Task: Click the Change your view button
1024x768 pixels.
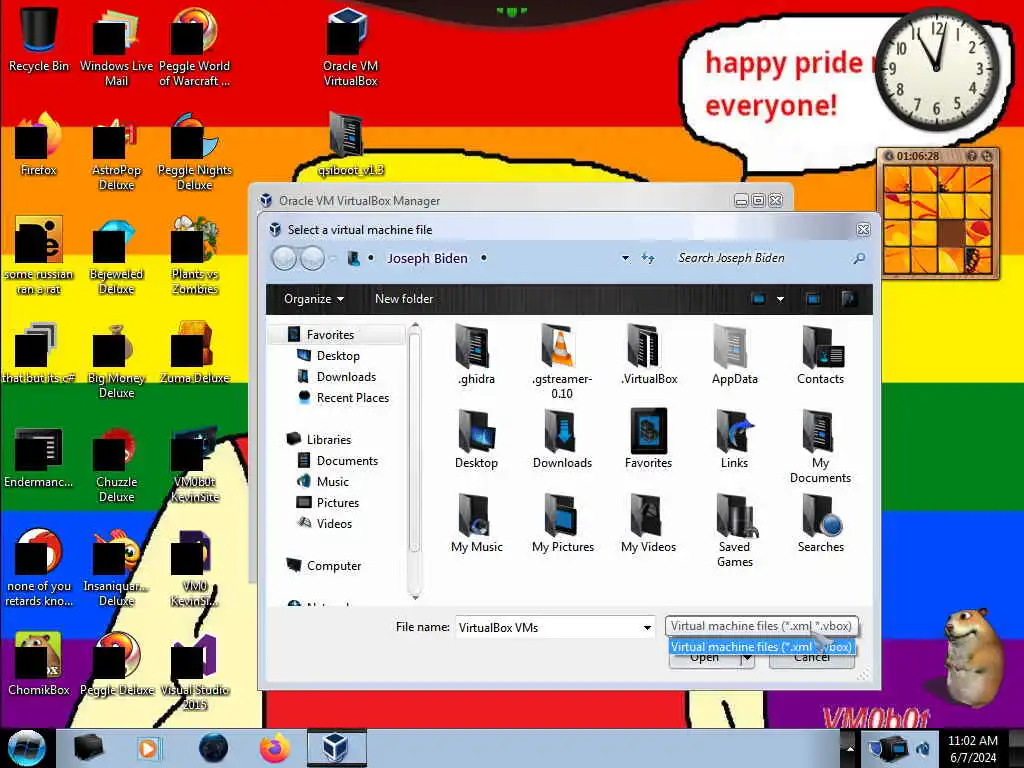Action: (x=758, y=299)
